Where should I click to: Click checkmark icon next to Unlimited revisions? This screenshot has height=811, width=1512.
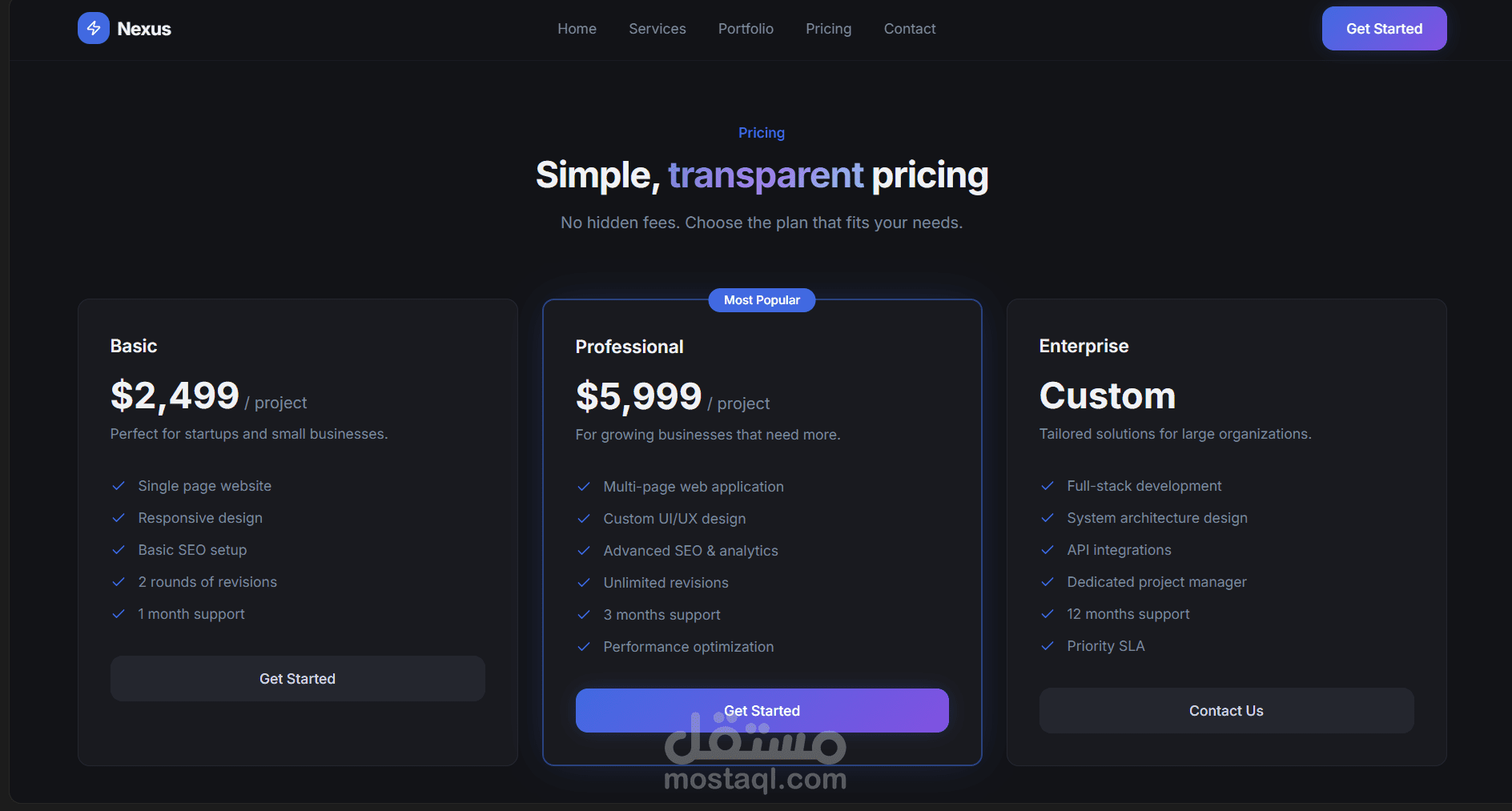[x=584, y=583]
